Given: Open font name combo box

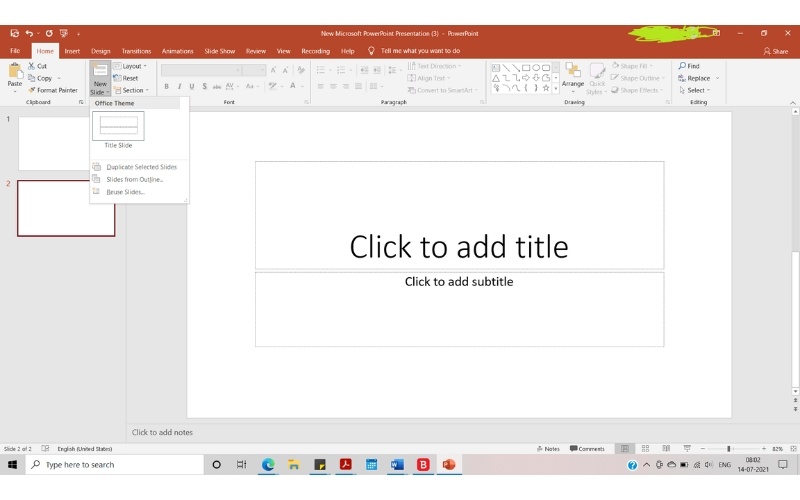Looking at the screenshot, I should tap(201, 70).
